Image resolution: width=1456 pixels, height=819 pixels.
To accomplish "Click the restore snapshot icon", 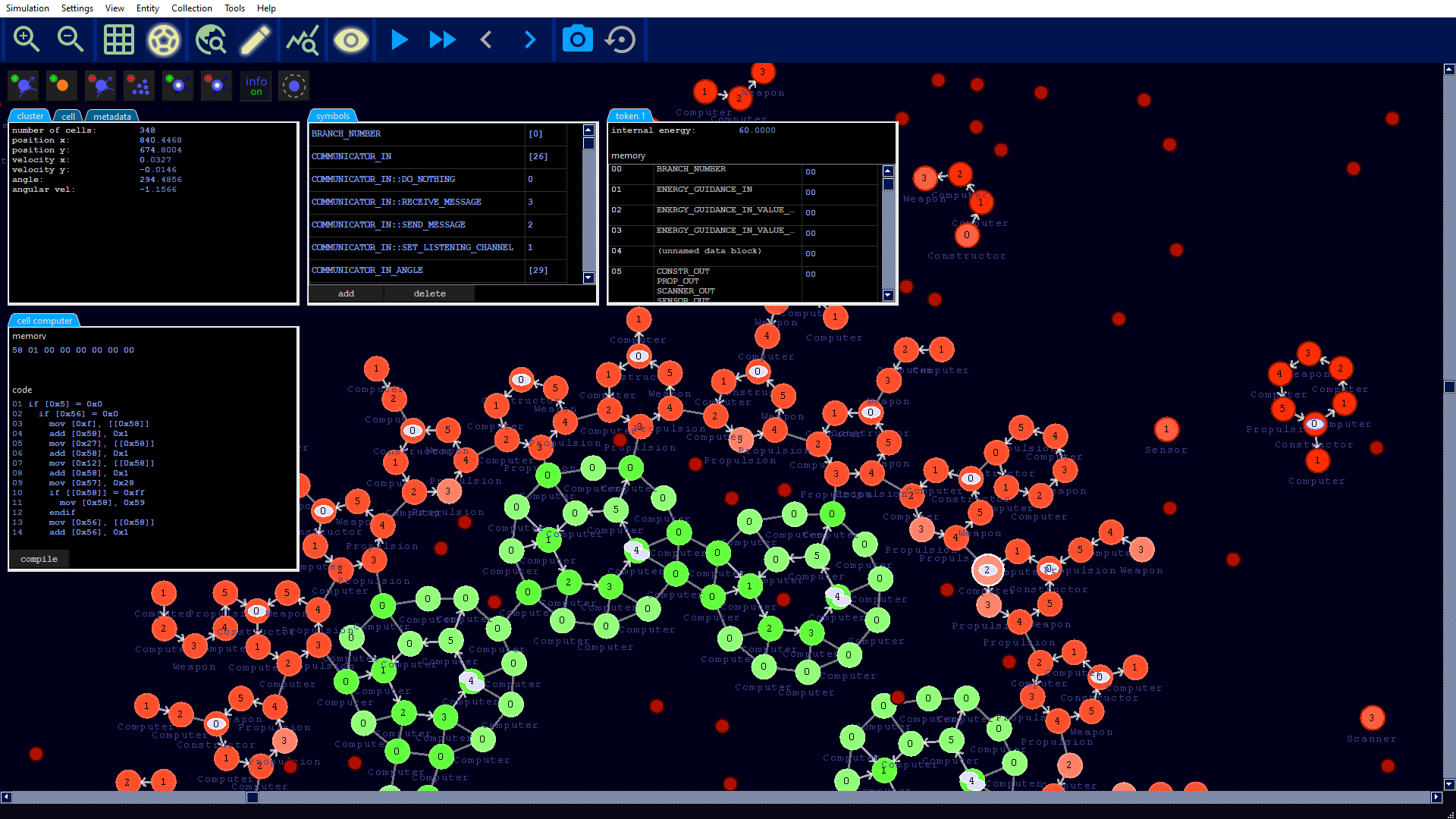I will tap(621, 39).
